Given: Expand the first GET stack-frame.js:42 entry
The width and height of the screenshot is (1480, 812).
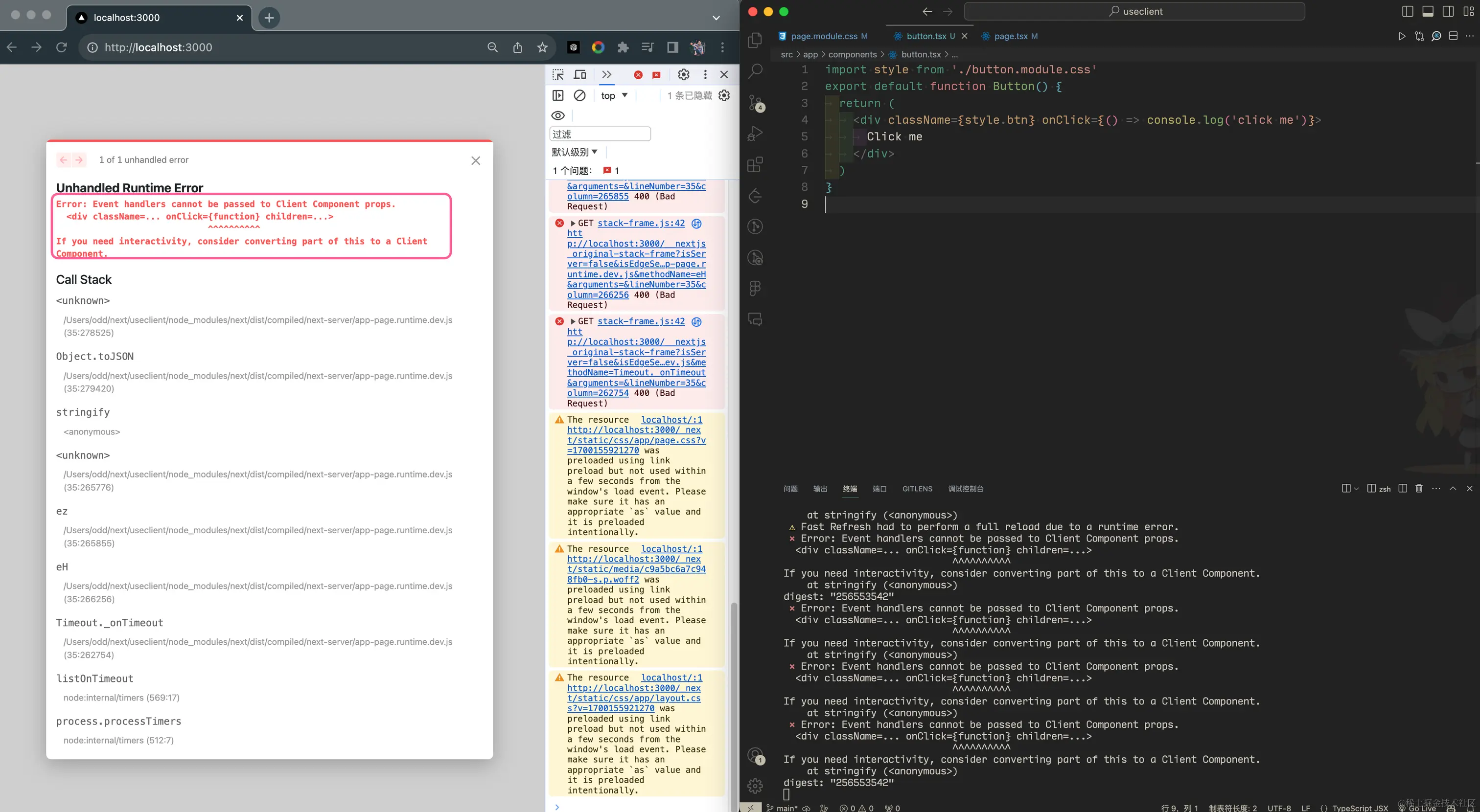Looking at the screenshot, I should click(573, 224).
